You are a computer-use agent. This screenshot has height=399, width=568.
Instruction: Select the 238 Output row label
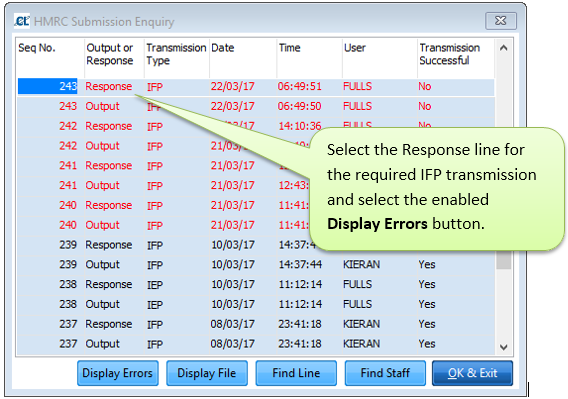(x=102, y=304)
